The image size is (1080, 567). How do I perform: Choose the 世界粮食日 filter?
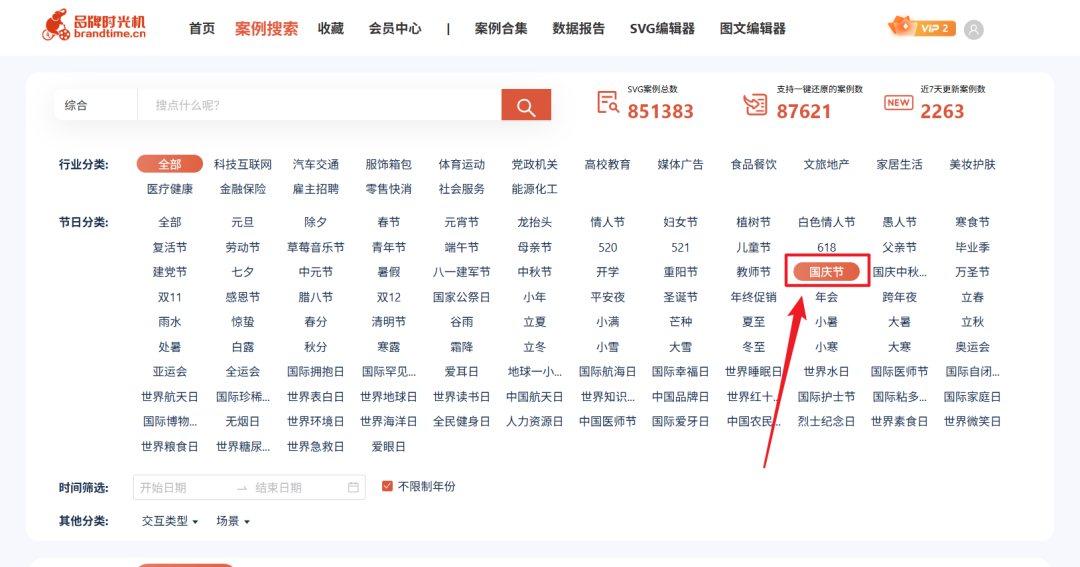click(x=169, y=446)
